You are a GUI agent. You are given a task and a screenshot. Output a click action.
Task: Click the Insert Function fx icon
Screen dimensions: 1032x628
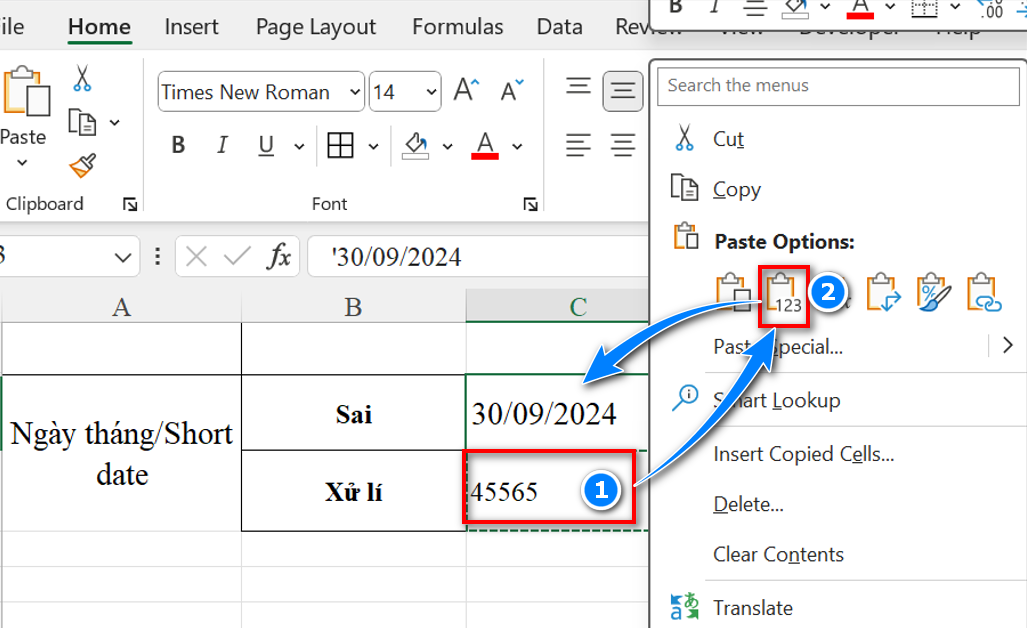tap(279, 257)
